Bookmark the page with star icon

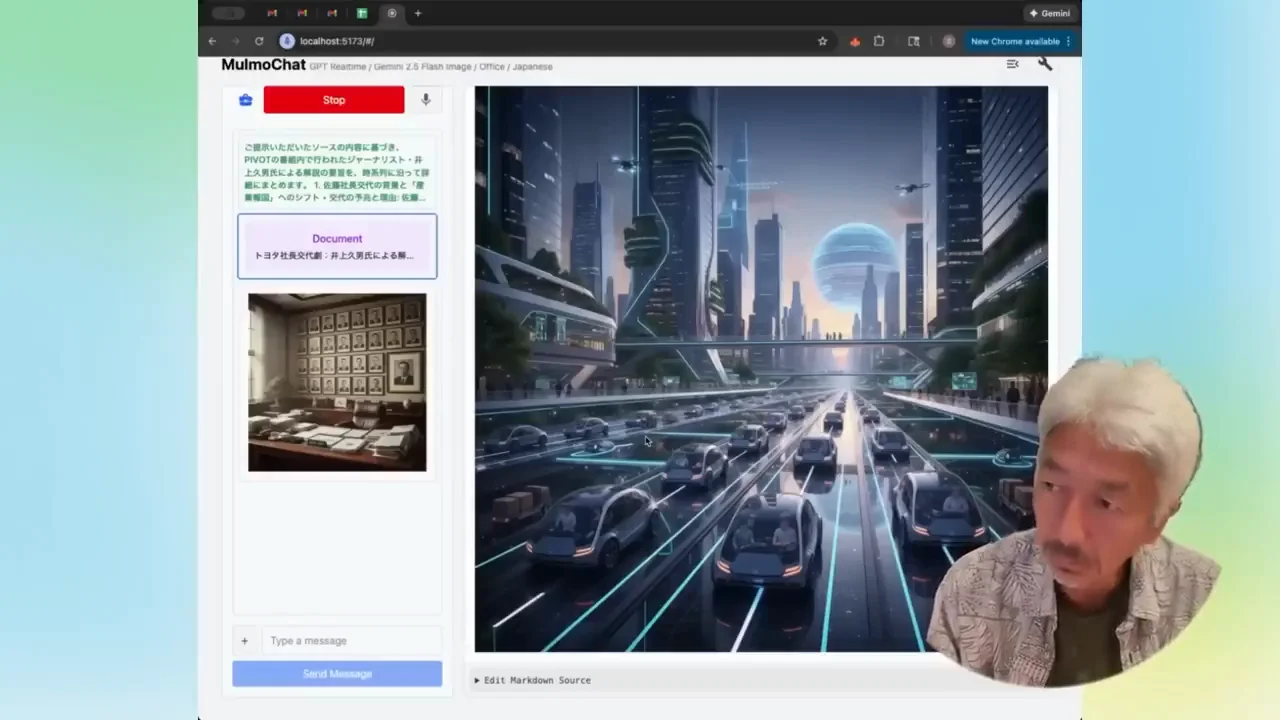[823, 41]
